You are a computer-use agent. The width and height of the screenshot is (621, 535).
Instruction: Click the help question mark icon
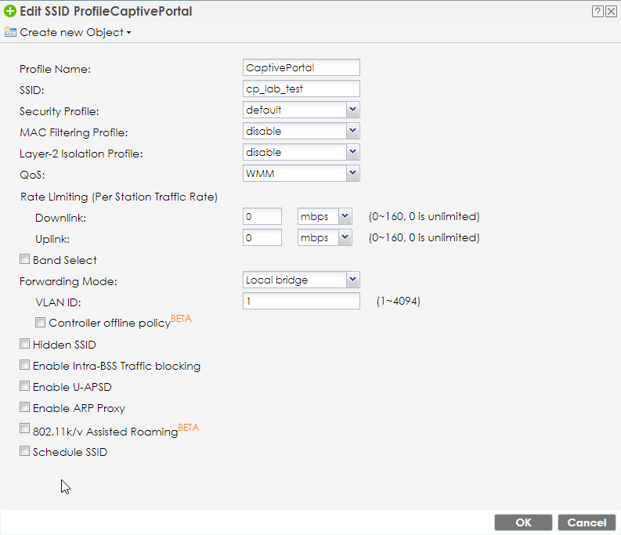click(597, 11)
